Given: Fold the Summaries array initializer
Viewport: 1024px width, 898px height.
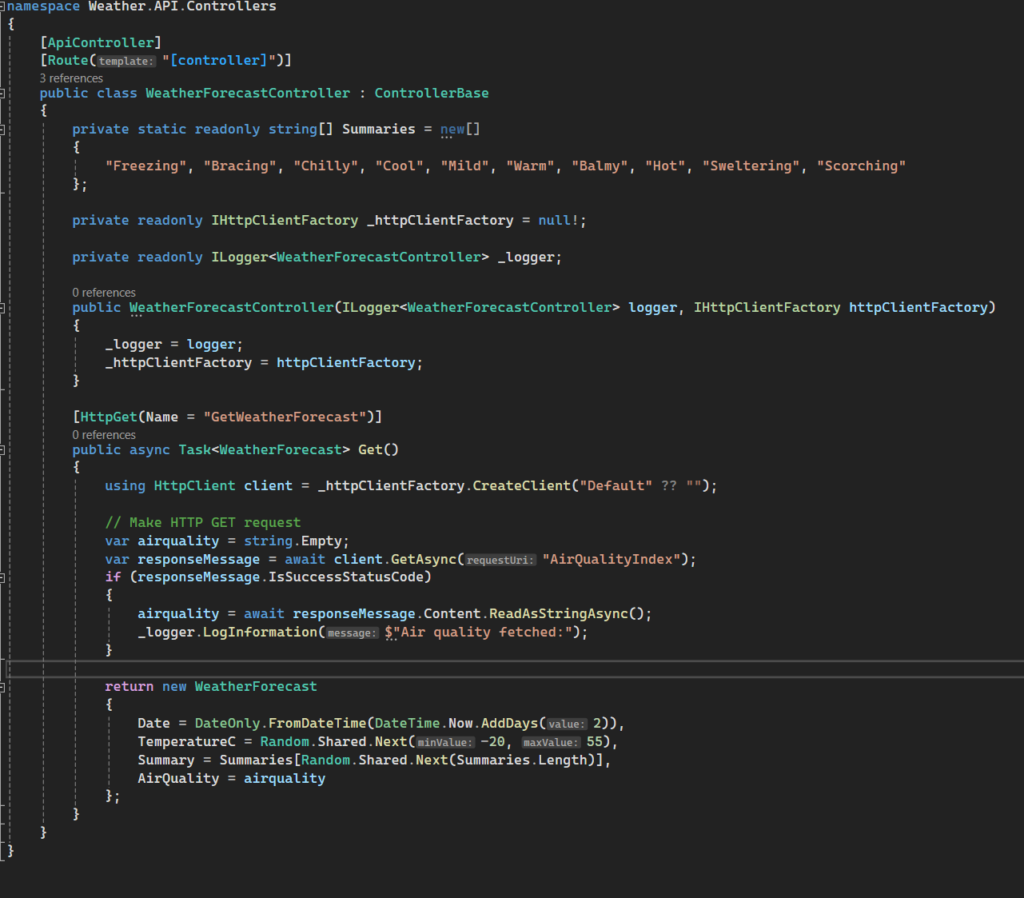Looking at the screenshot, I should (4, 130).
